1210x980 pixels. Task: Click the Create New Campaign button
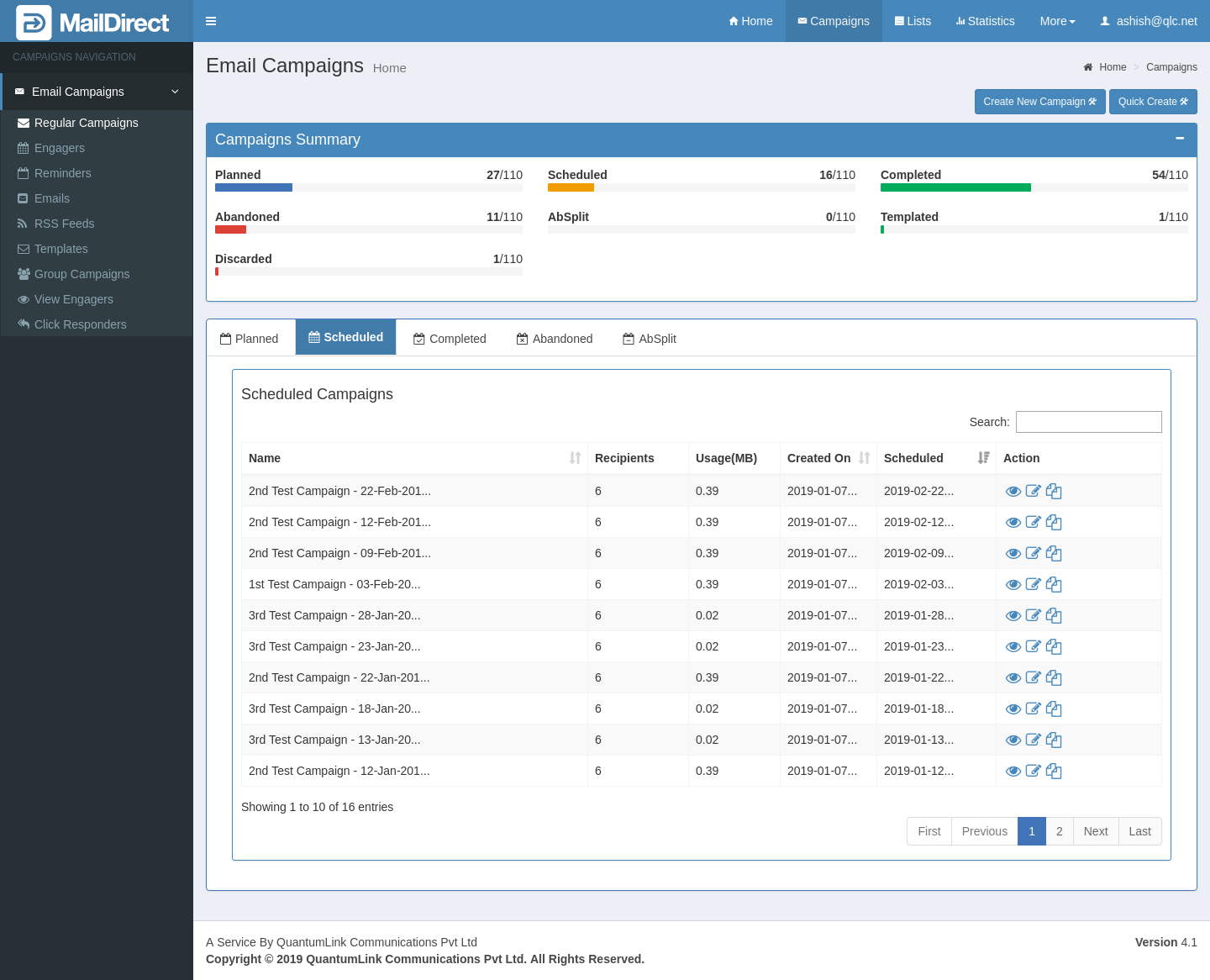(x=1039, y=102)
